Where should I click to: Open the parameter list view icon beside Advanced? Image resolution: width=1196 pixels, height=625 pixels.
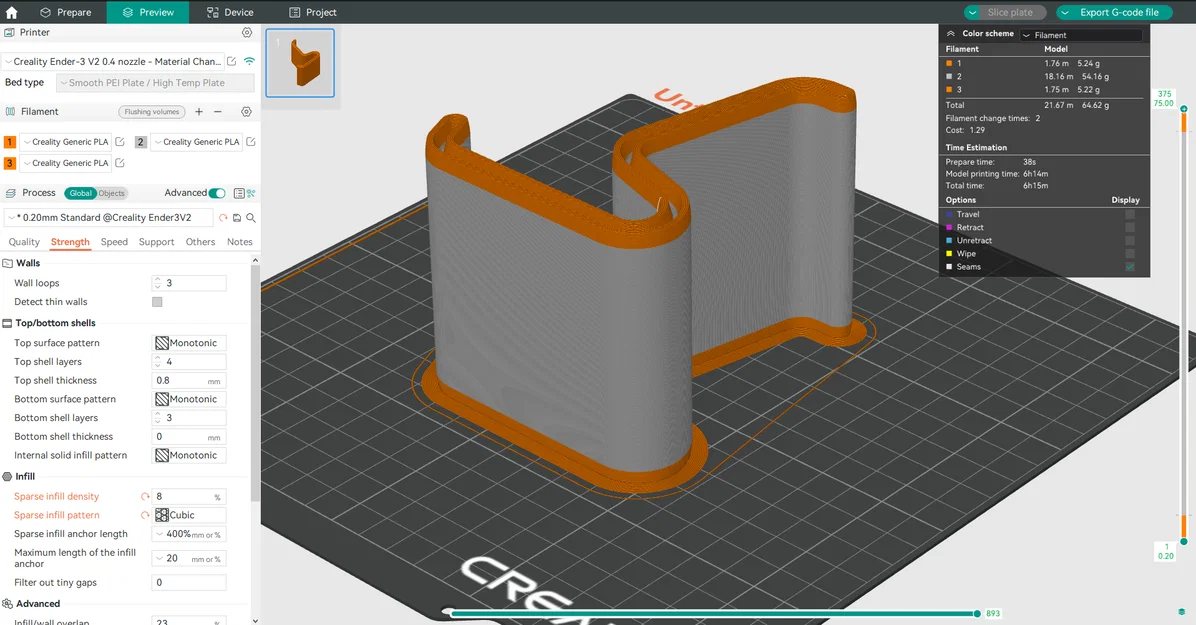[x=239, y=193]
